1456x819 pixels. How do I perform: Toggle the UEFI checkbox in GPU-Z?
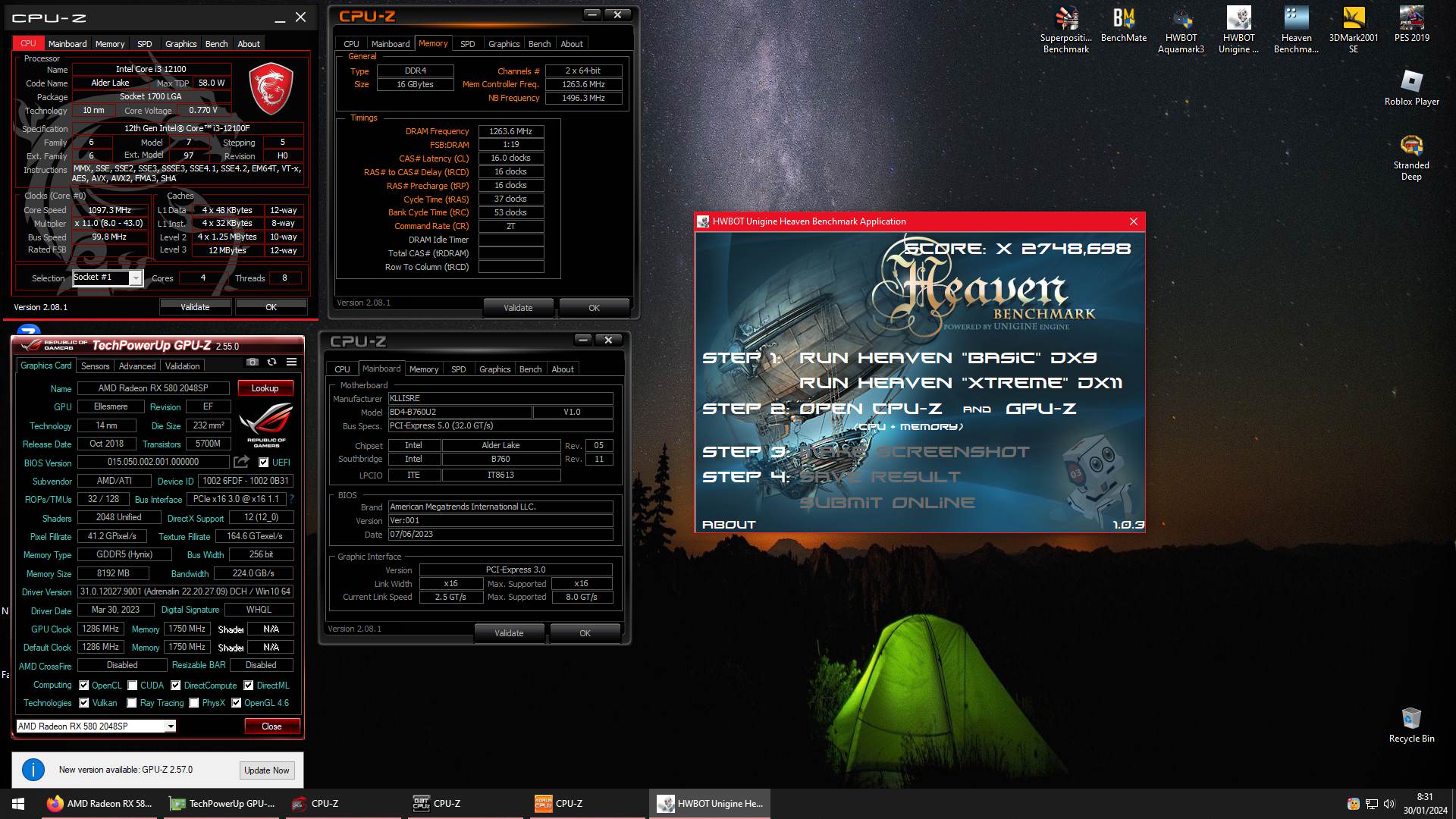click(x=264, y=463)
